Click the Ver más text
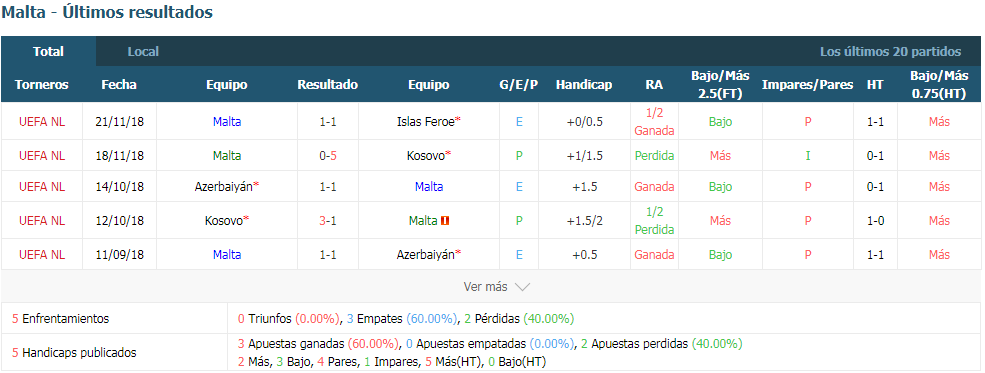 pyautogui.click(x=485, y=287)
